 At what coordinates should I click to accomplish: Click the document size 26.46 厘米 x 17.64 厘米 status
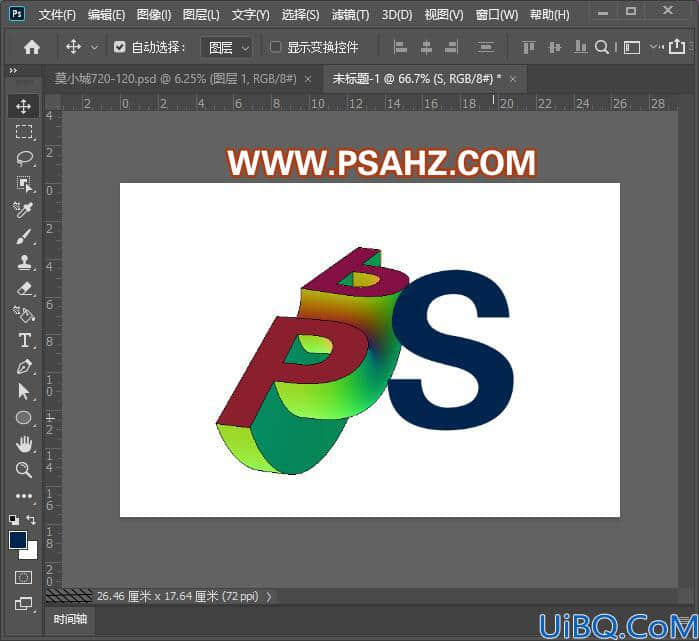[177, 596]
